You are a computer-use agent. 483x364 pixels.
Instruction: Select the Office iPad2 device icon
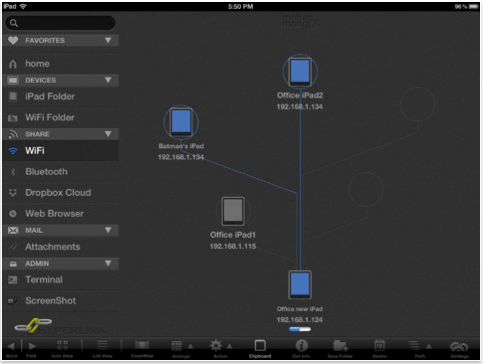click(x=300, y=72)
